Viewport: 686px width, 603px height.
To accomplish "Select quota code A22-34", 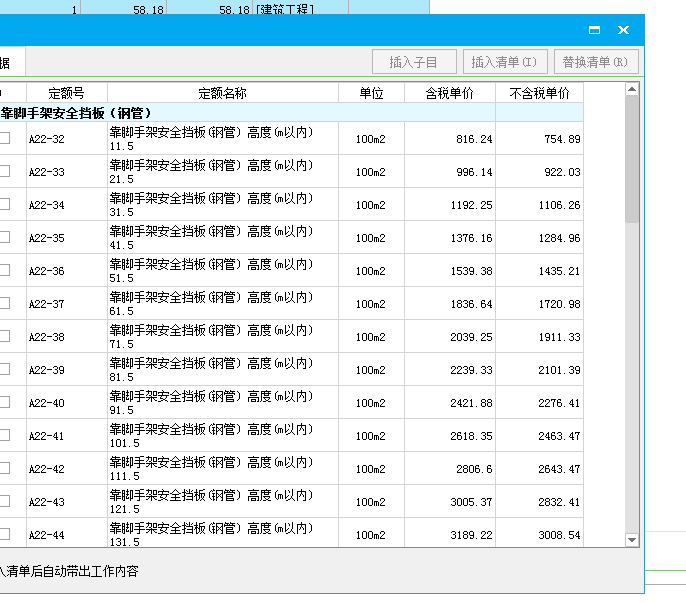I will (x=47, y=205).
